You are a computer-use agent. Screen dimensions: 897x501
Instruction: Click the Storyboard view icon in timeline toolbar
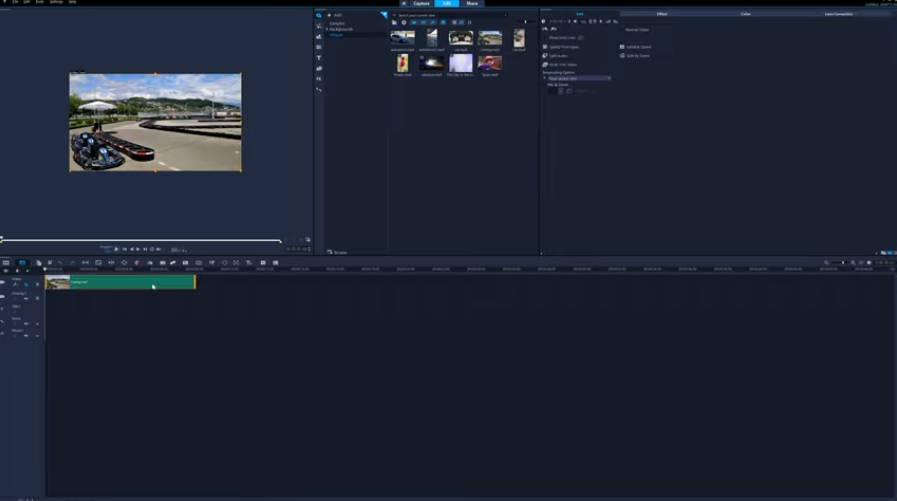(6, 263)
